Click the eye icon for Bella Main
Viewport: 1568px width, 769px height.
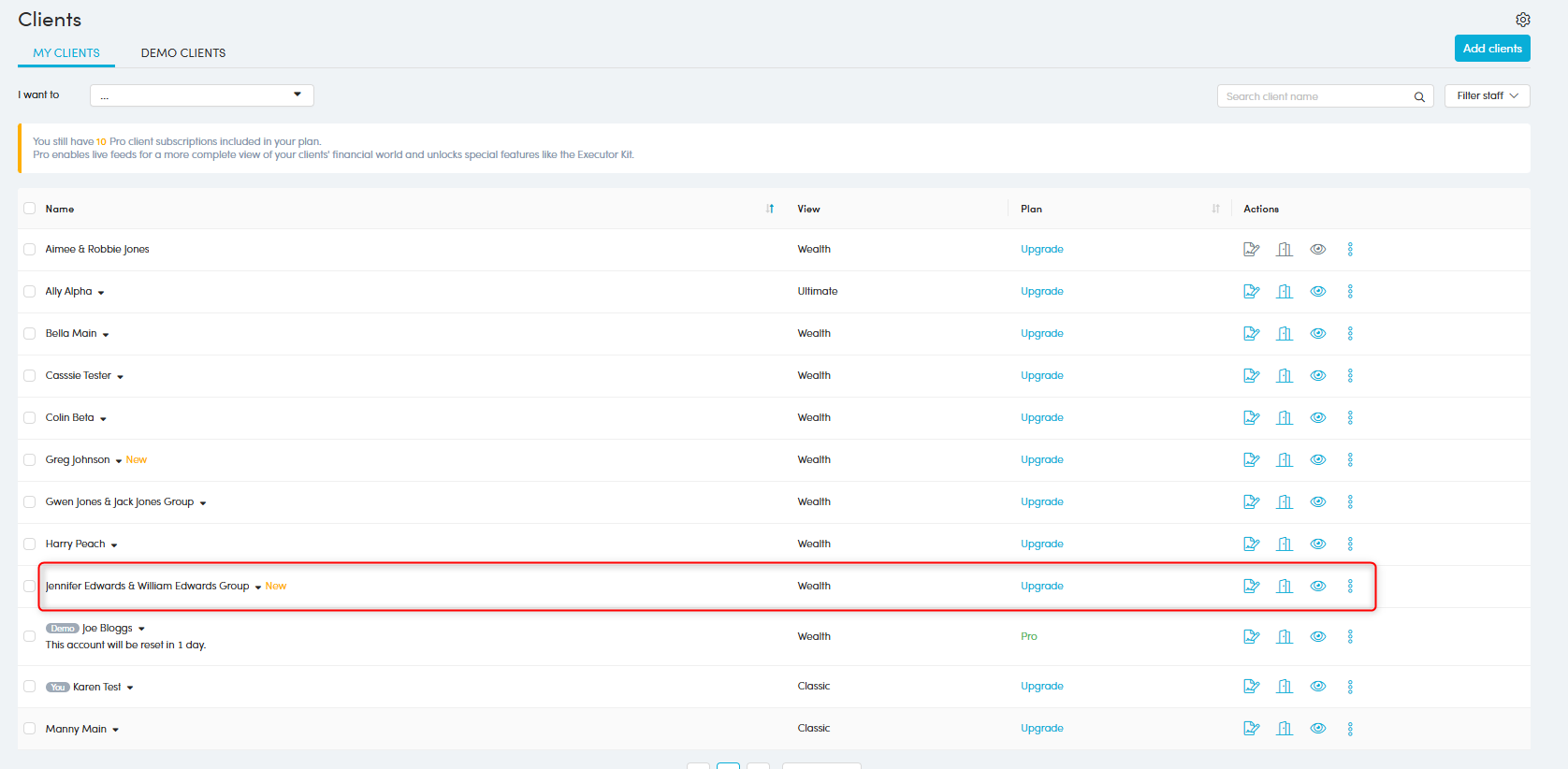[x=1318, y=333]
